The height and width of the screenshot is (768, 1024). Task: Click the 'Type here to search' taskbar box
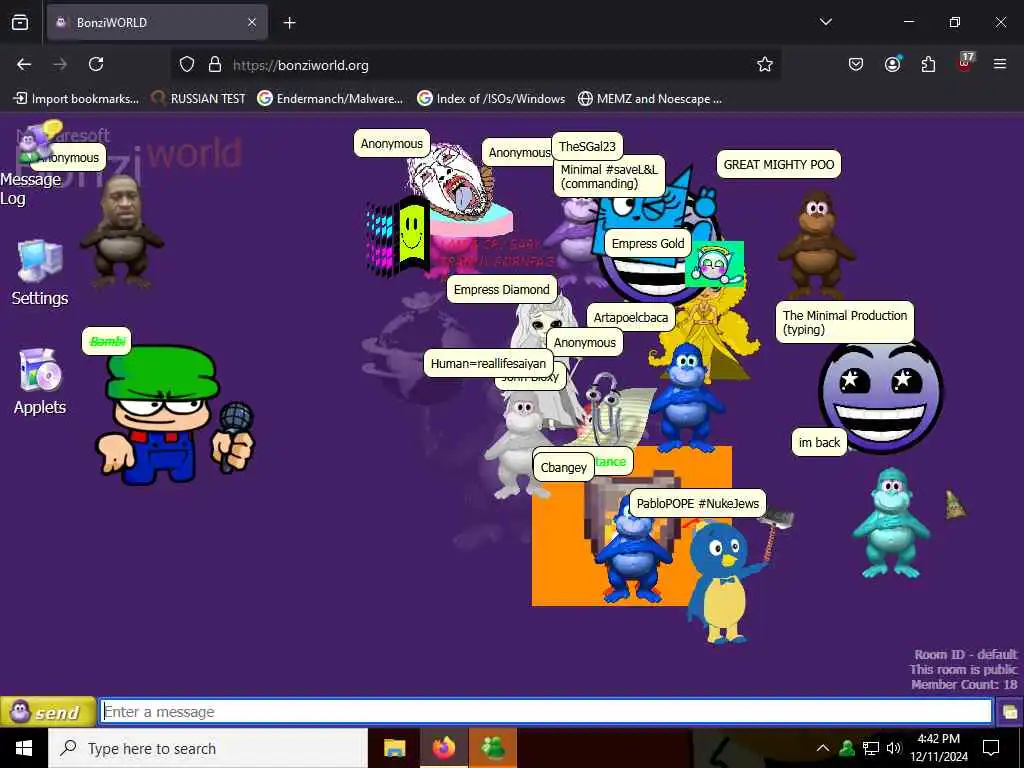208,748
